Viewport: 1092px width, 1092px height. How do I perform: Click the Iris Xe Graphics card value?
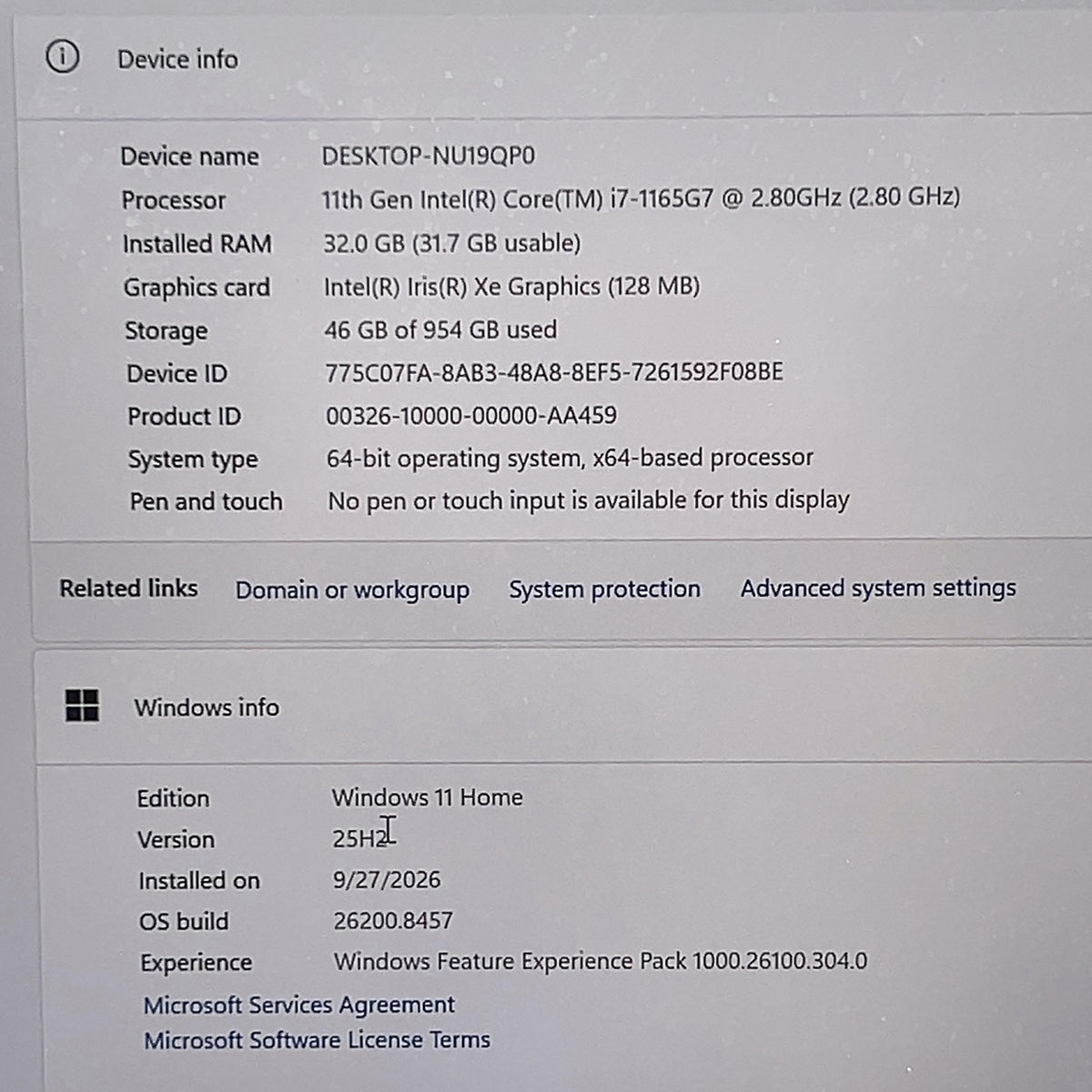[x=511, y=287]
